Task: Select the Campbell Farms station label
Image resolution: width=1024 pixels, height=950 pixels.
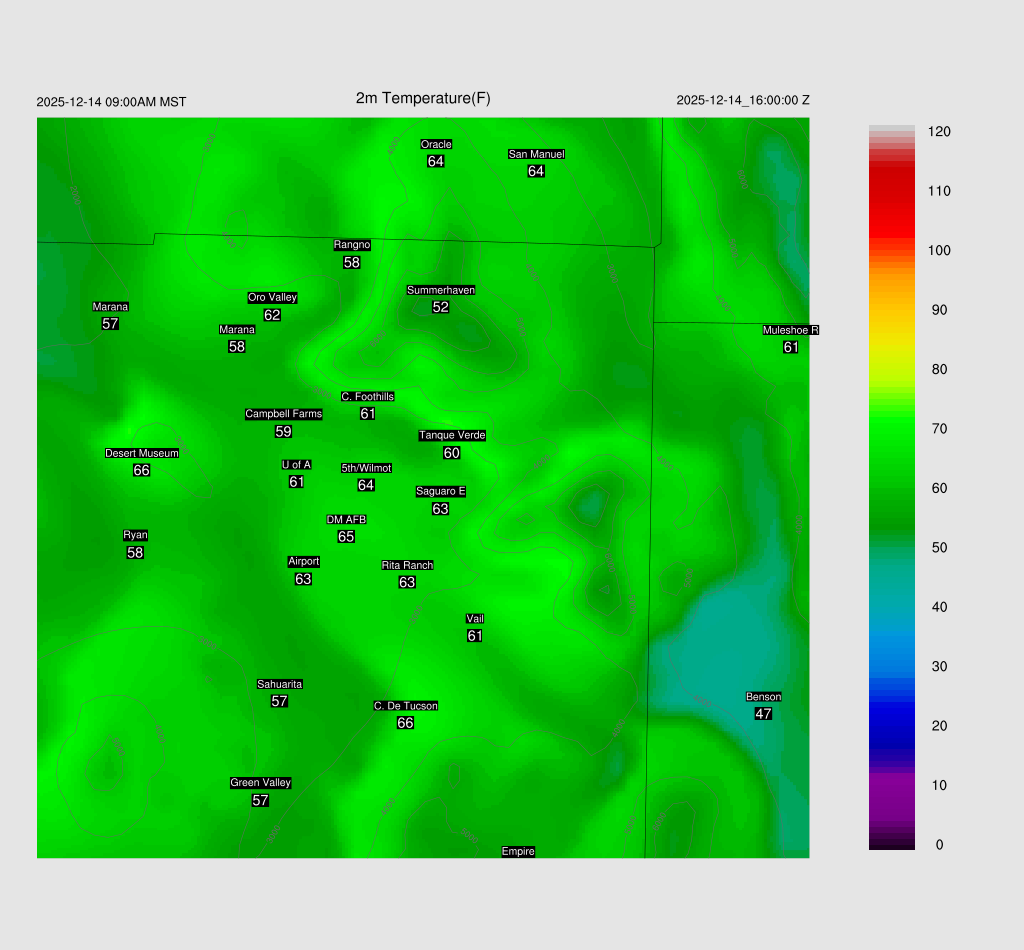Action: coord(284,414)
